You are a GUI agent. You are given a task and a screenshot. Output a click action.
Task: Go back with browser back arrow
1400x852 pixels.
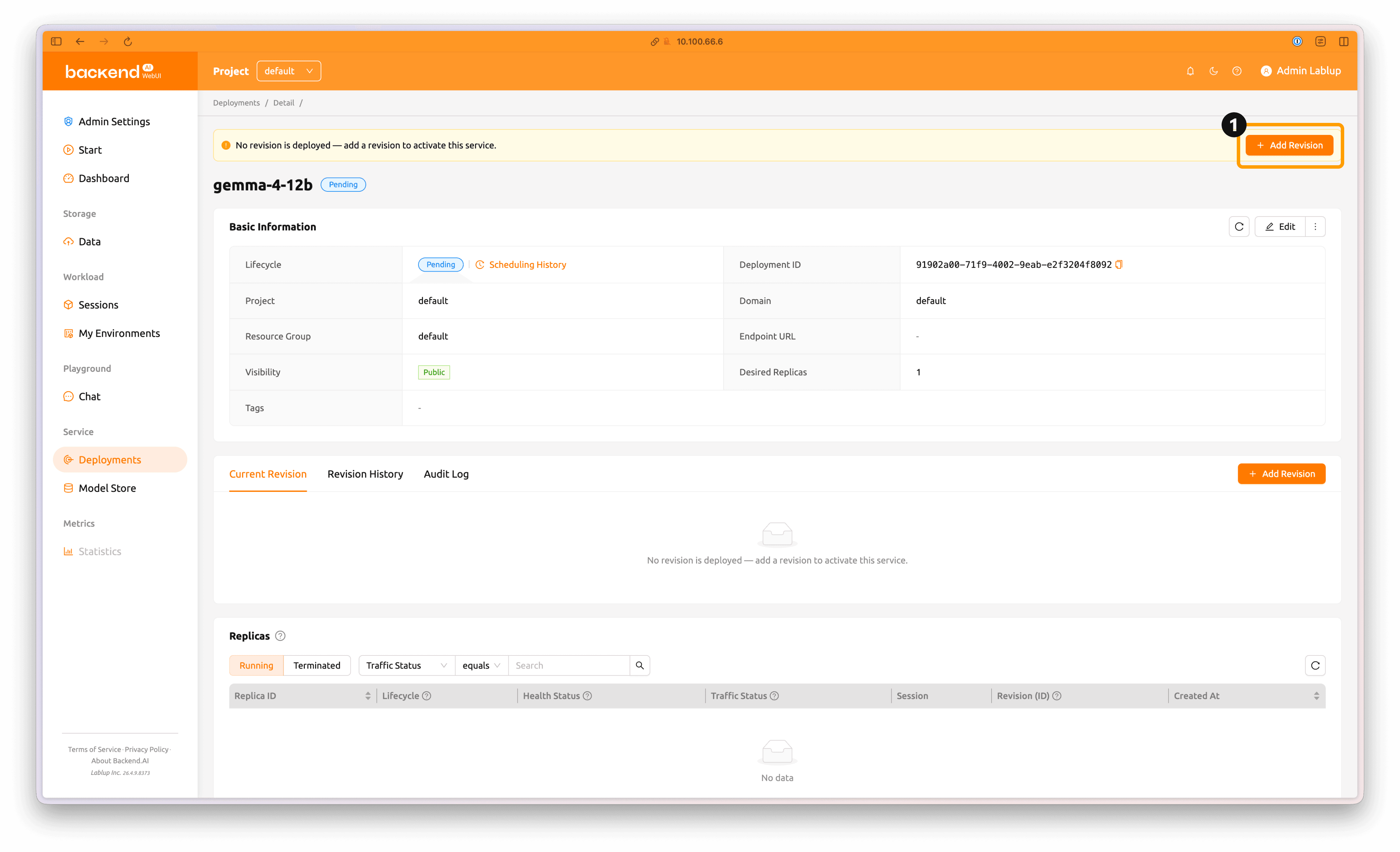click(80, 41)
